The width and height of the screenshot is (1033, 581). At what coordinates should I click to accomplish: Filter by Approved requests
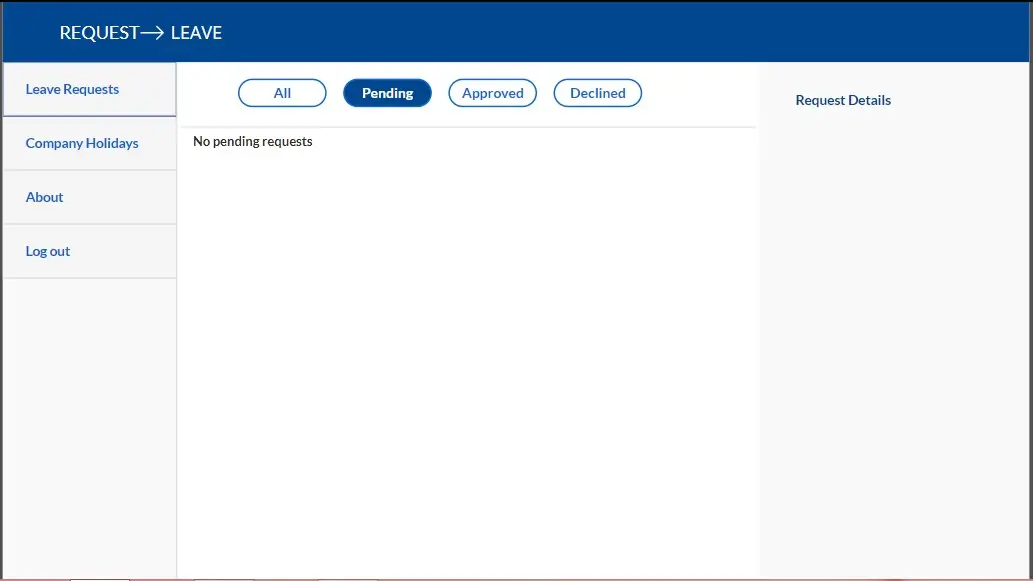493,93
